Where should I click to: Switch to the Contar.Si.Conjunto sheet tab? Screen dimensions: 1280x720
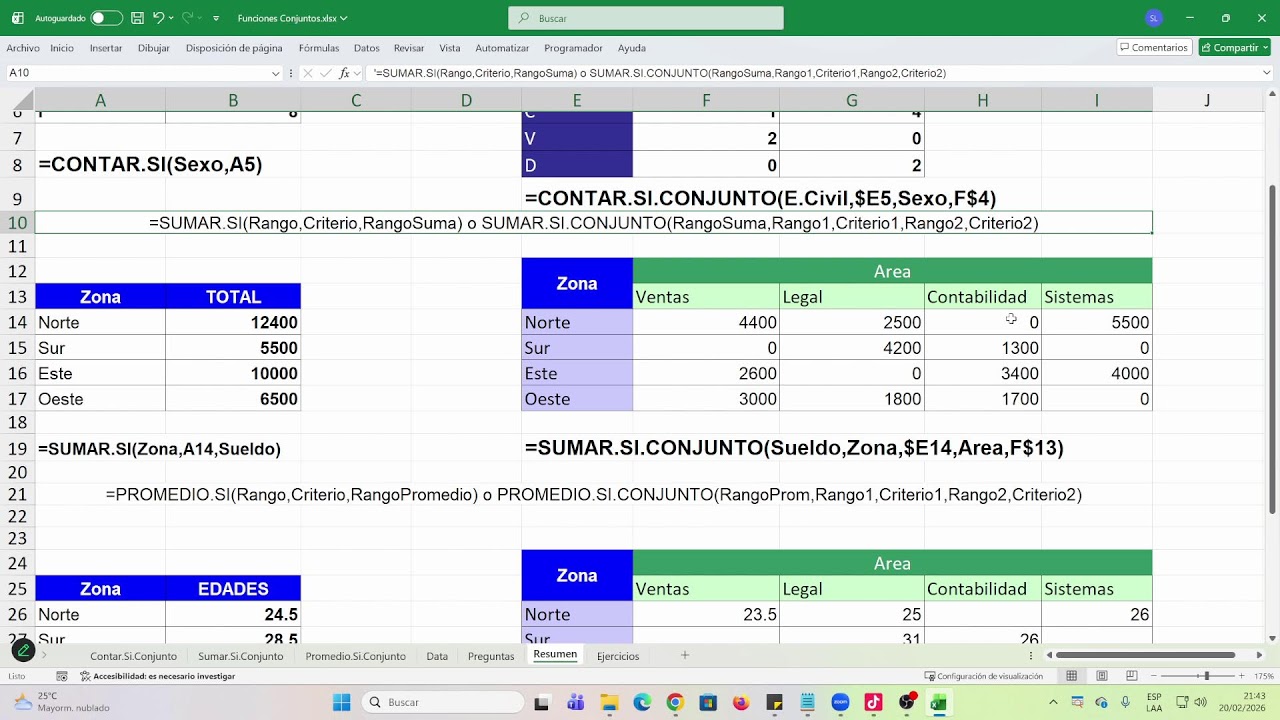[133, 656]
